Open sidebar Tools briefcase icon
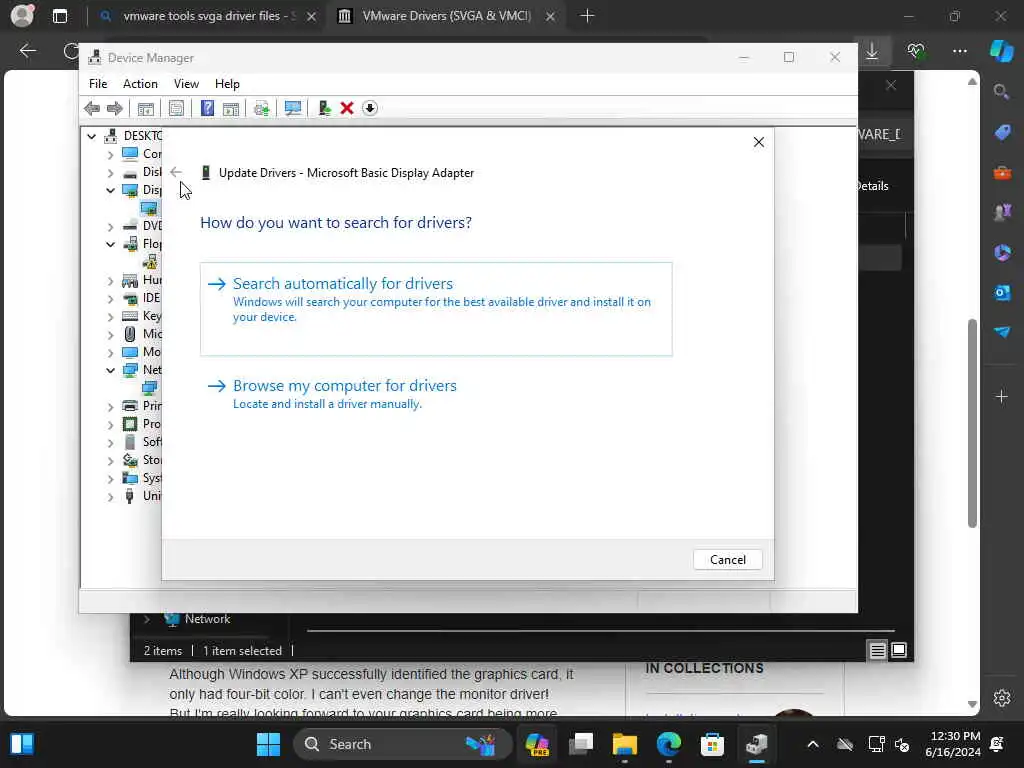Screen dimensions: 1024x768 1002,173
